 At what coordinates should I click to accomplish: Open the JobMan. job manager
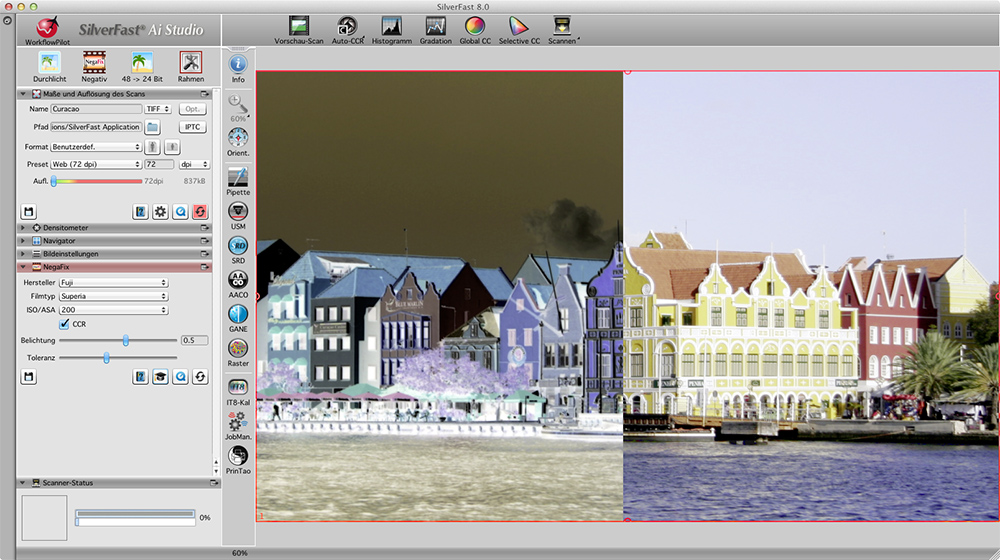238,423
